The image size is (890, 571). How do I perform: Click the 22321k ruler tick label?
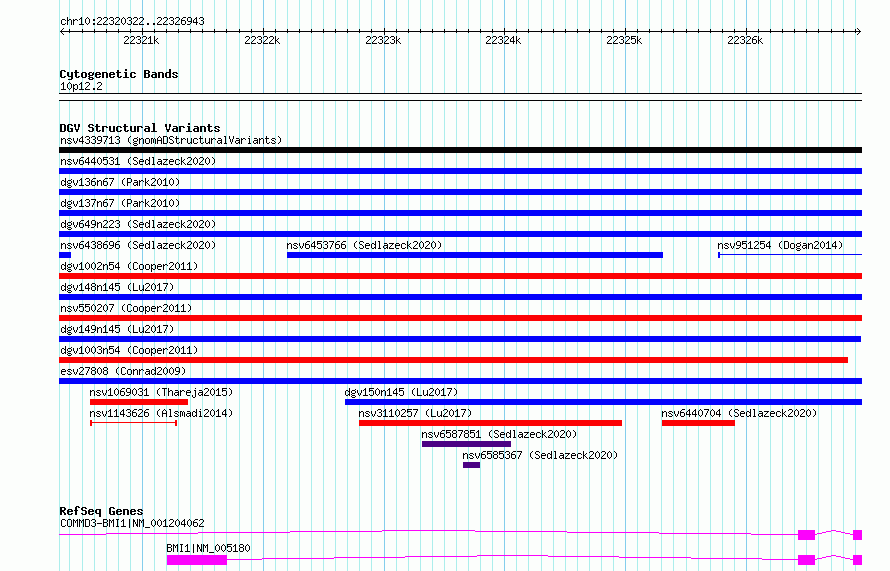click(141, 40)
